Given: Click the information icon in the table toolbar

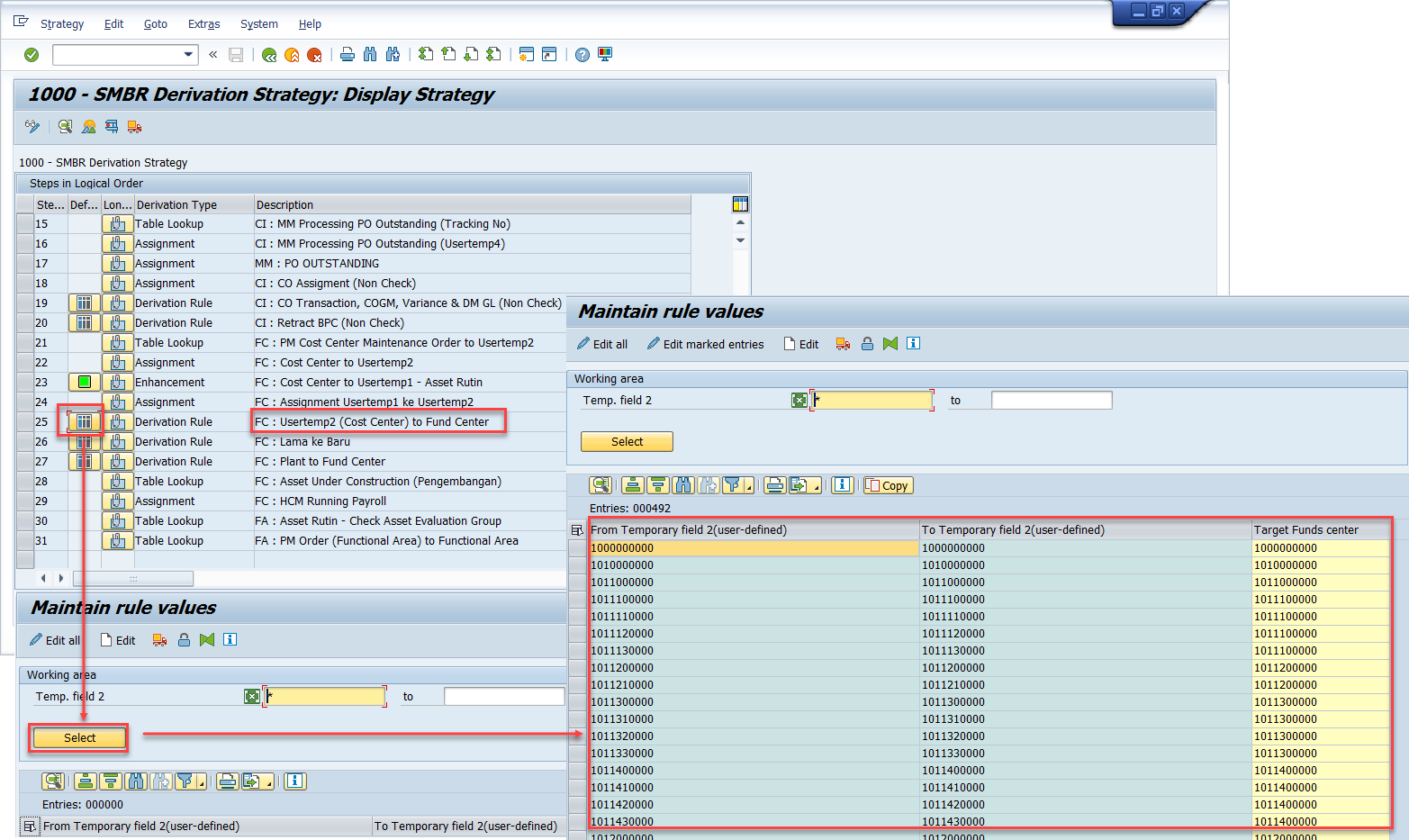Looking at the screenshot, I should [x=843, y=485].
